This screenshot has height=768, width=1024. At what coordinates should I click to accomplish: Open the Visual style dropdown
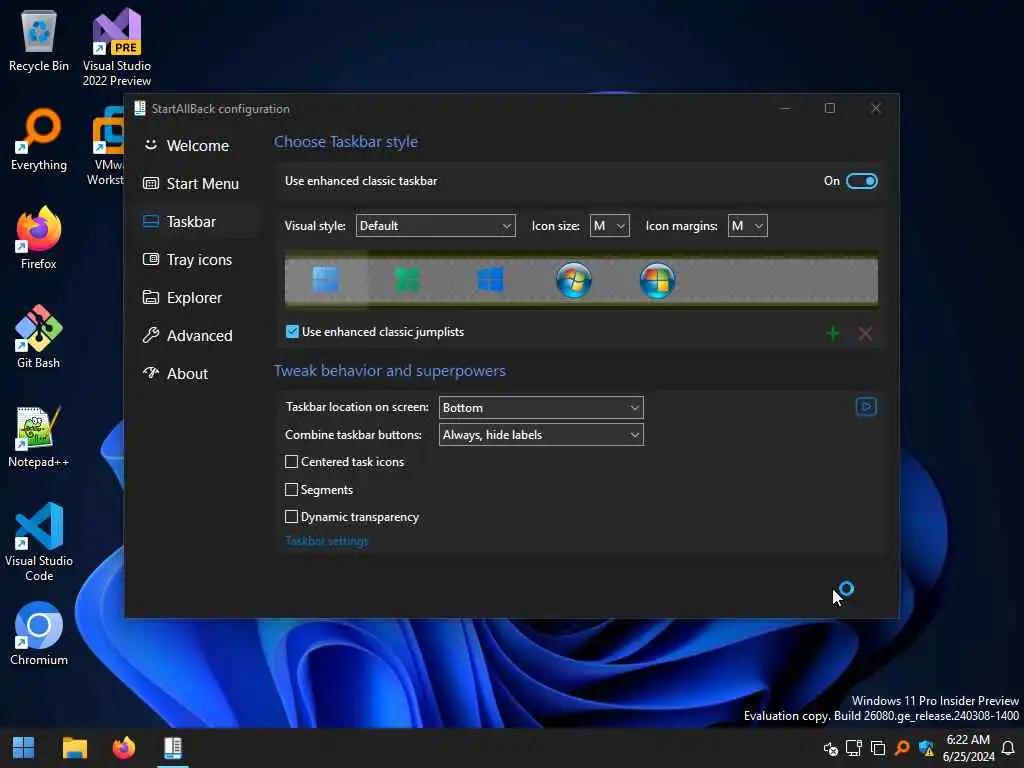click(x=436, y=226)
